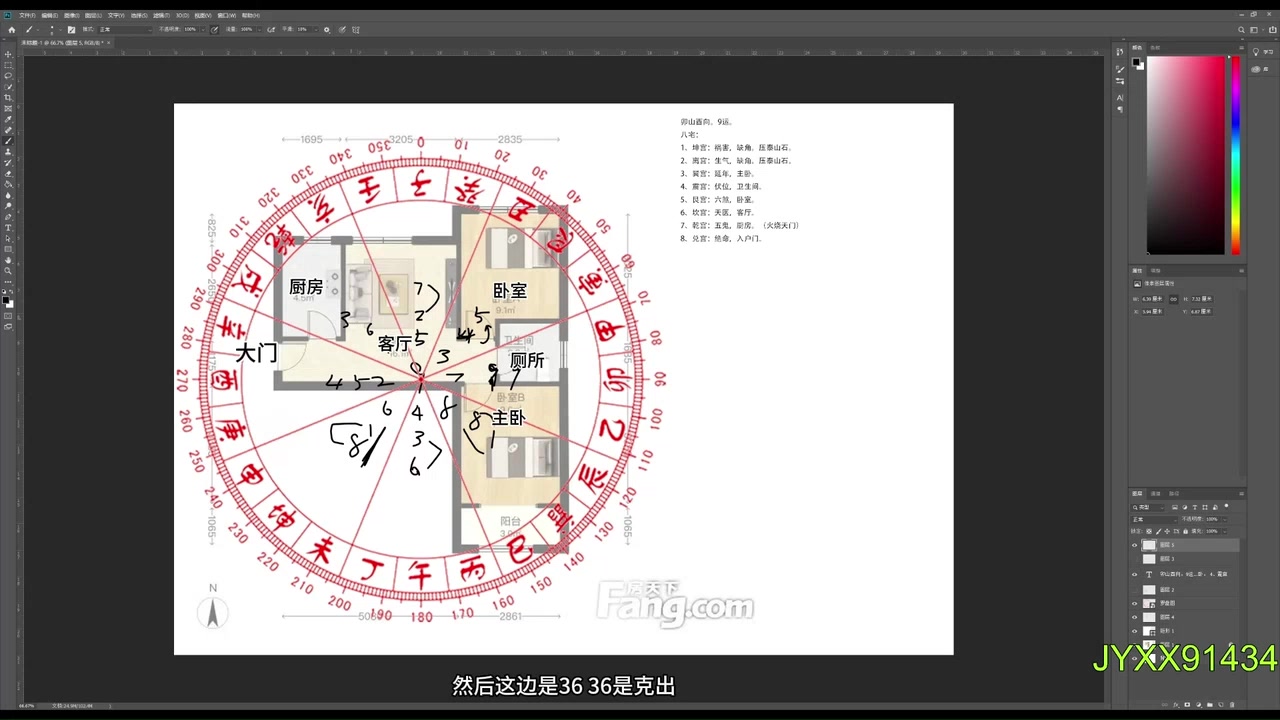
Task: Select the Lasso tool
Action: (8, 76)
